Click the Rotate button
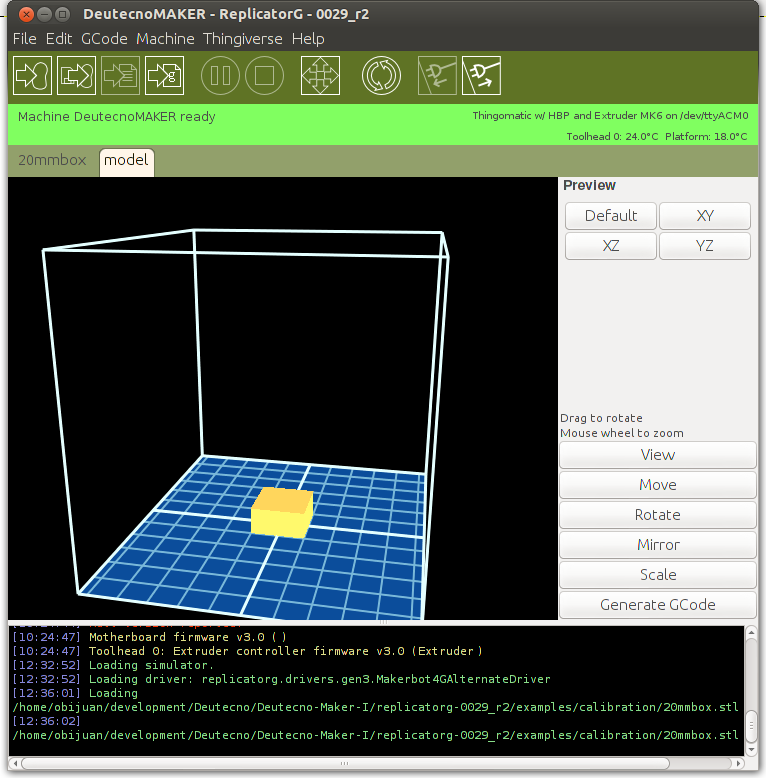The height and width of the screenshot is (778, 766). click(x=657, y=515)
